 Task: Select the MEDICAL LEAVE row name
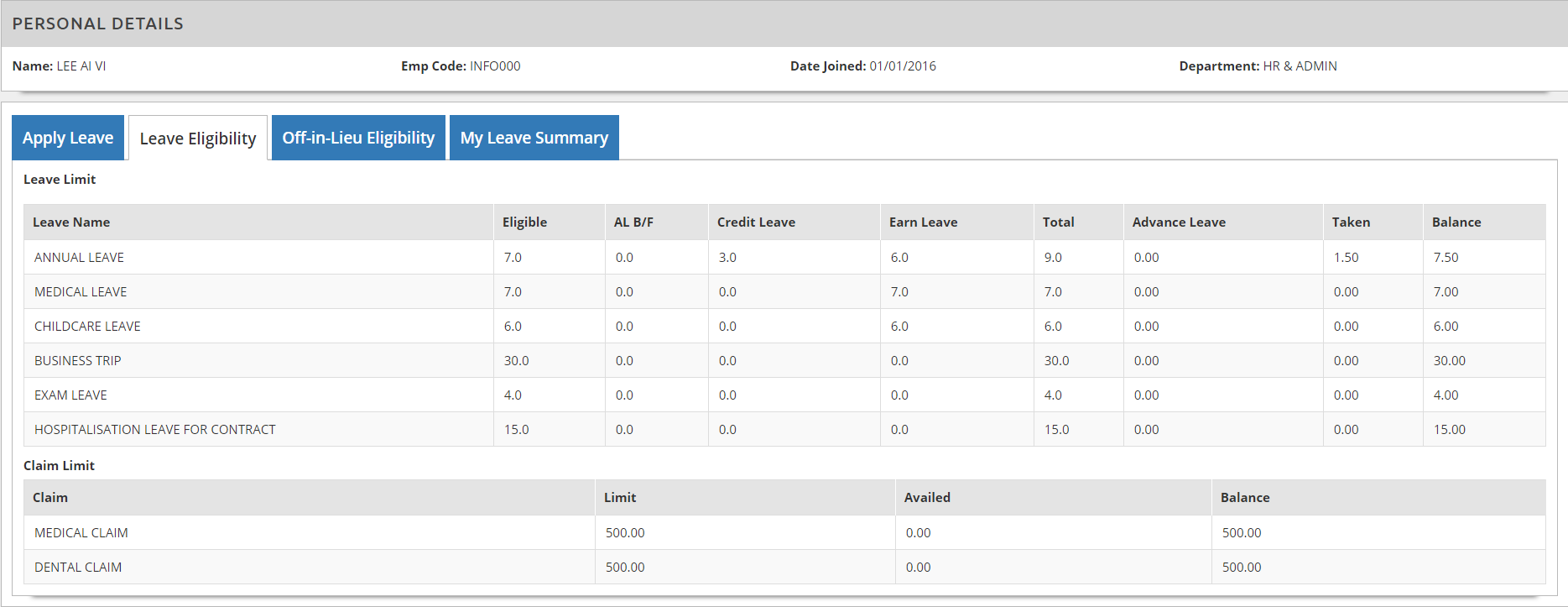coord(81,292)
